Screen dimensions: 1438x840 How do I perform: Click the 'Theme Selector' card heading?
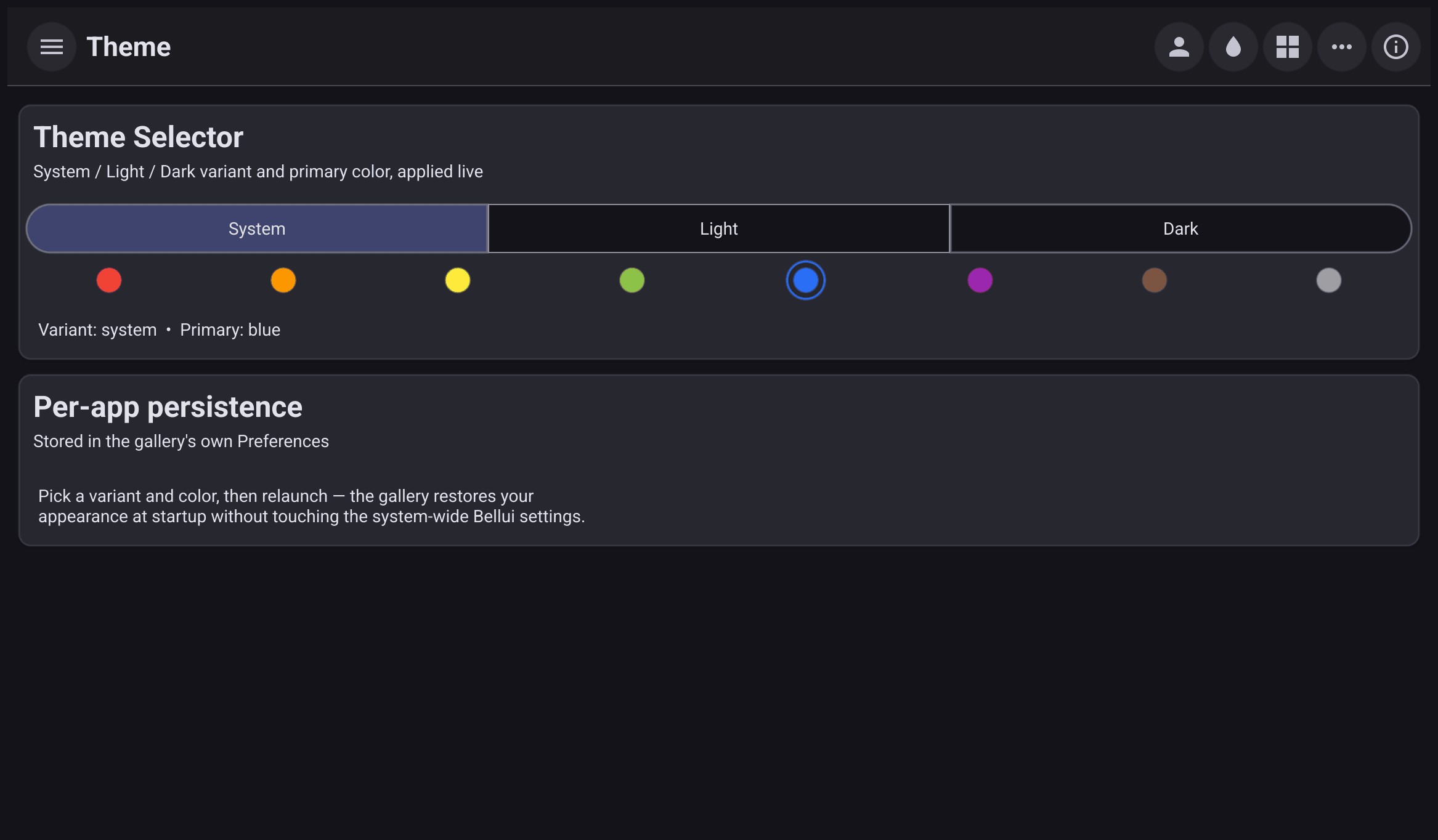[139, 137]
